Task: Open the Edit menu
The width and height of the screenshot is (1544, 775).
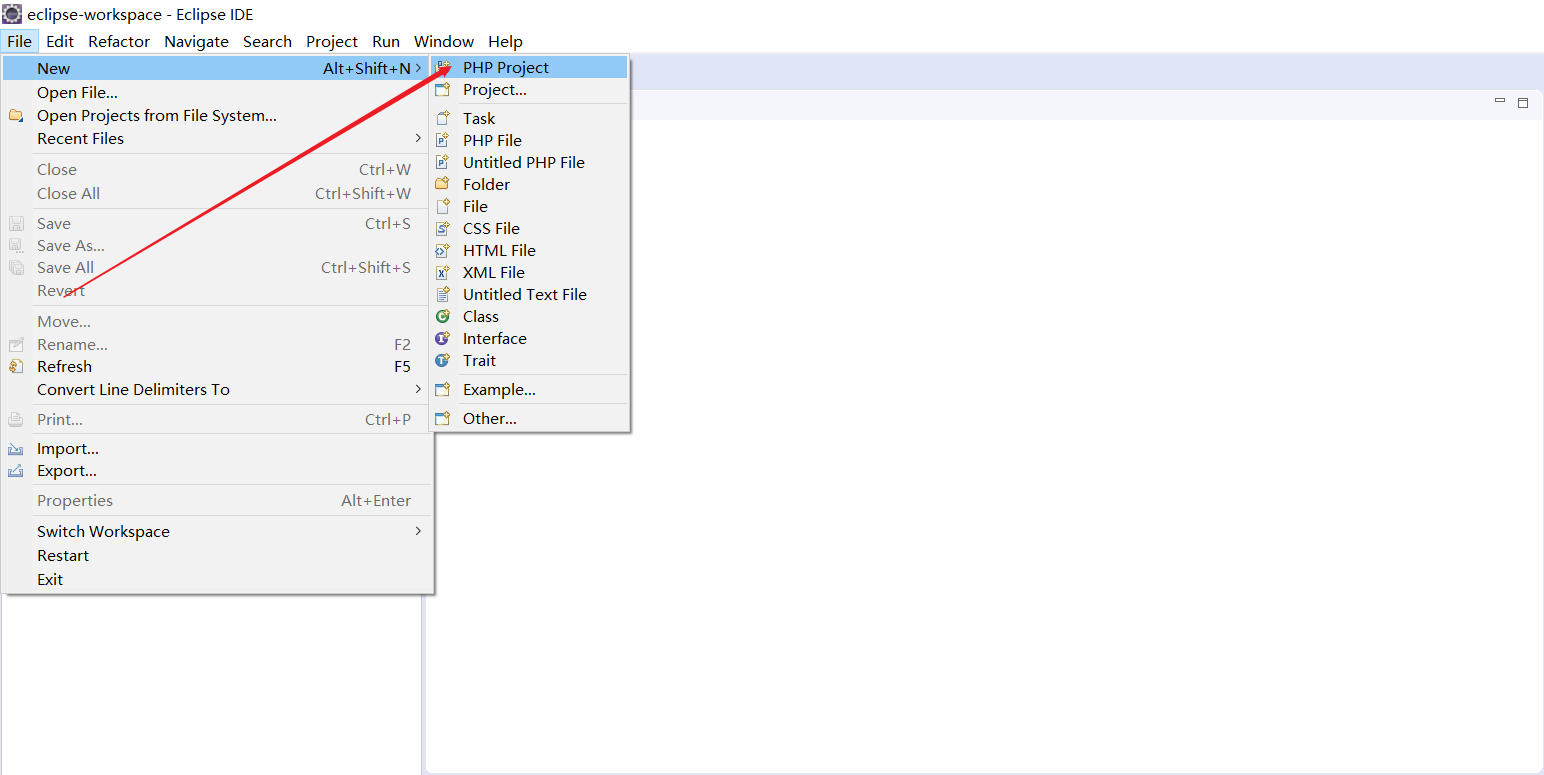Action: (x=60, y=41)
